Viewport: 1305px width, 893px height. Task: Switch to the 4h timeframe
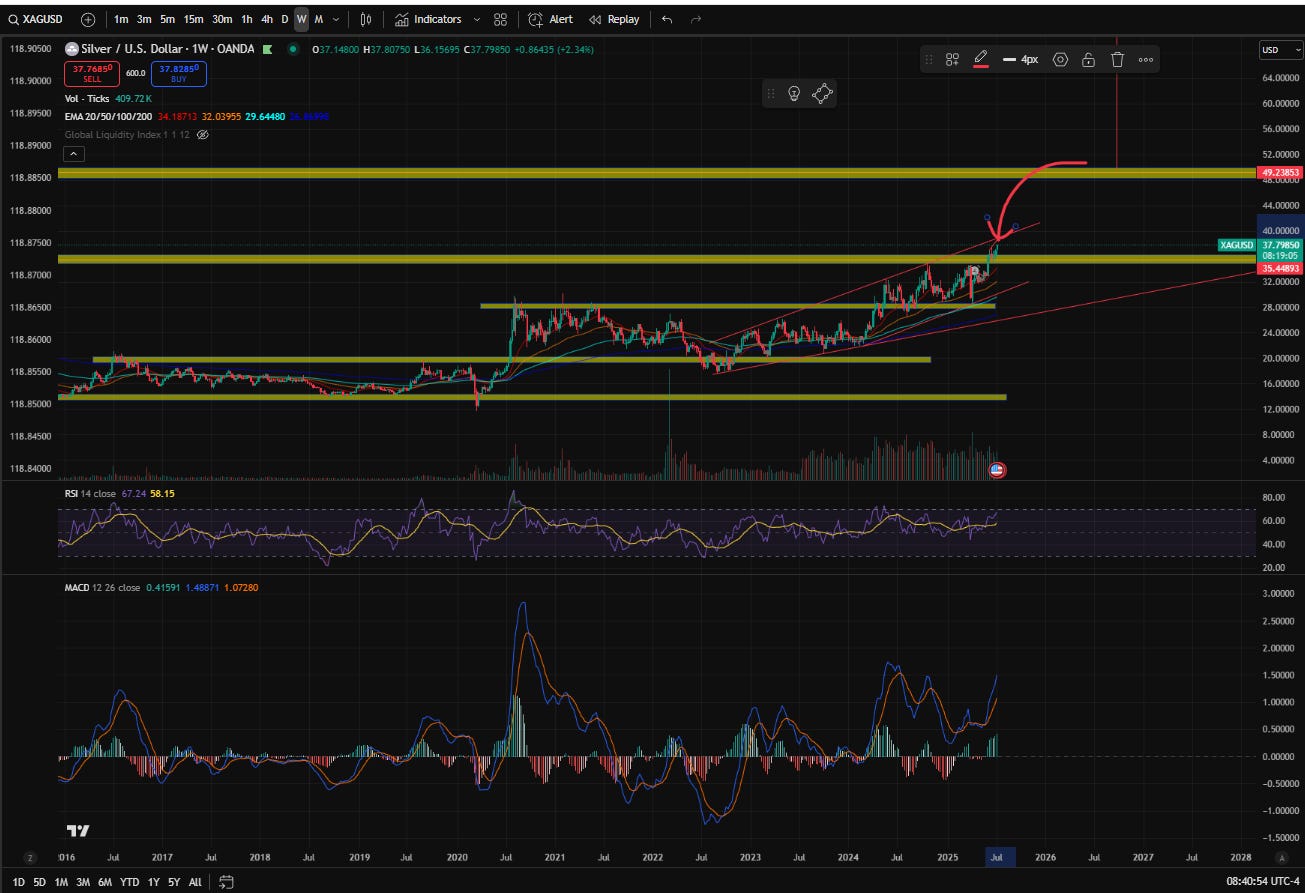267,19
